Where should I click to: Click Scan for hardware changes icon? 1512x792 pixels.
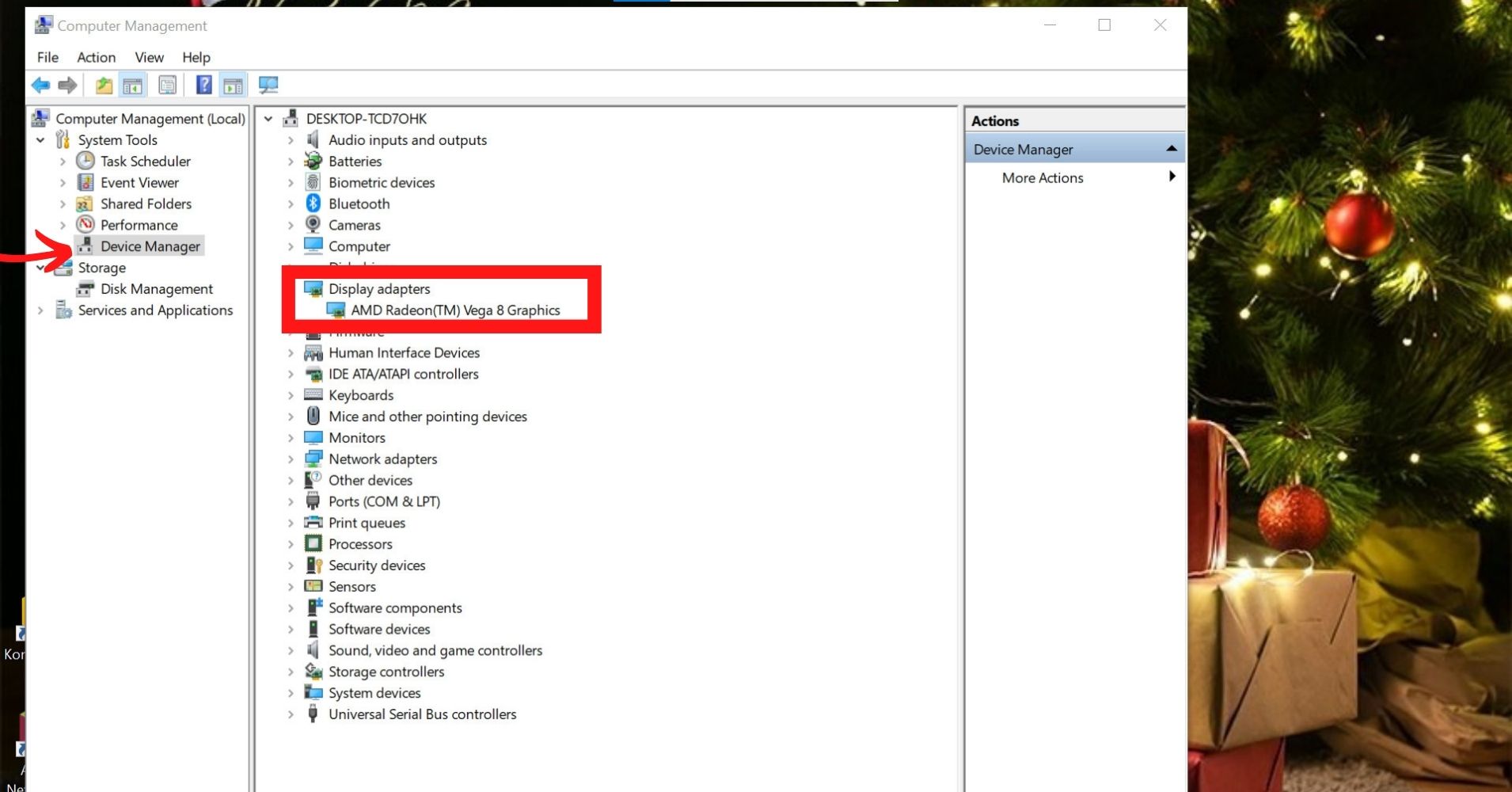coord(268,85)
